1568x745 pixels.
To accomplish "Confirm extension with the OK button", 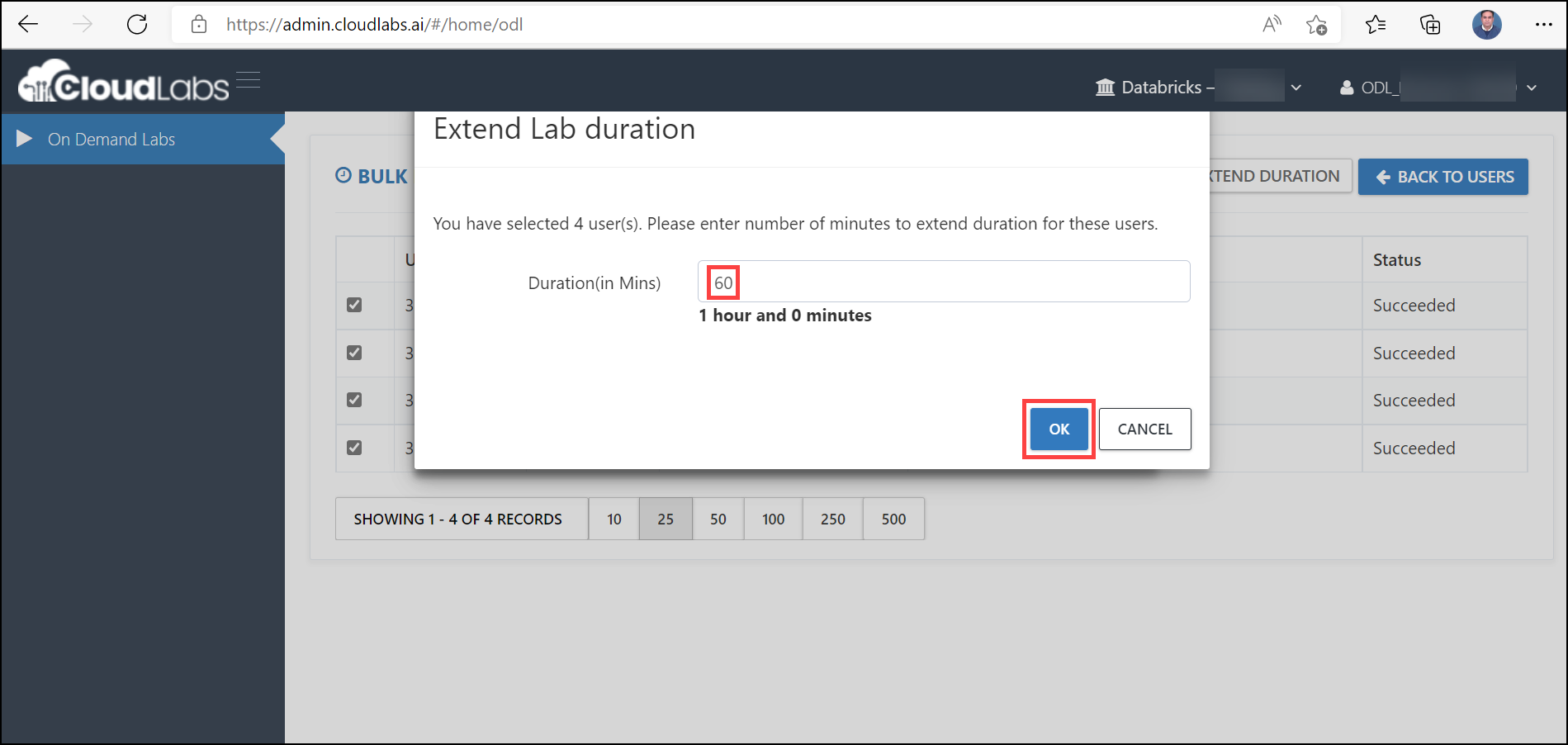I will 1059,429.
